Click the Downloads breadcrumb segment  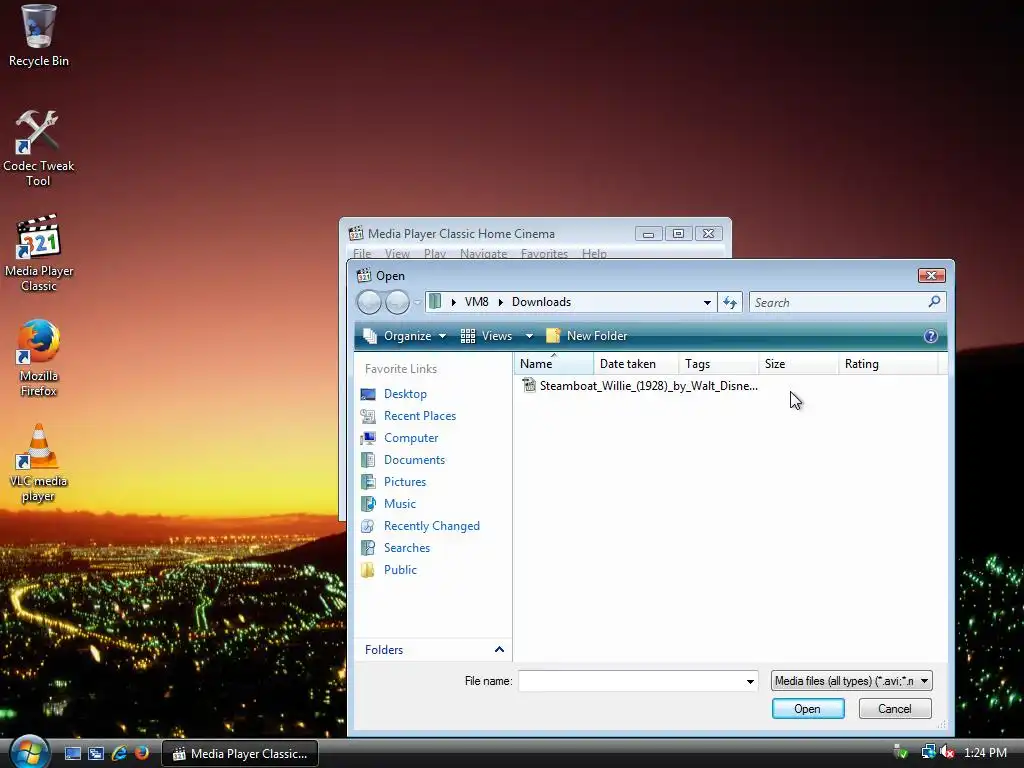tap(541, 302)
